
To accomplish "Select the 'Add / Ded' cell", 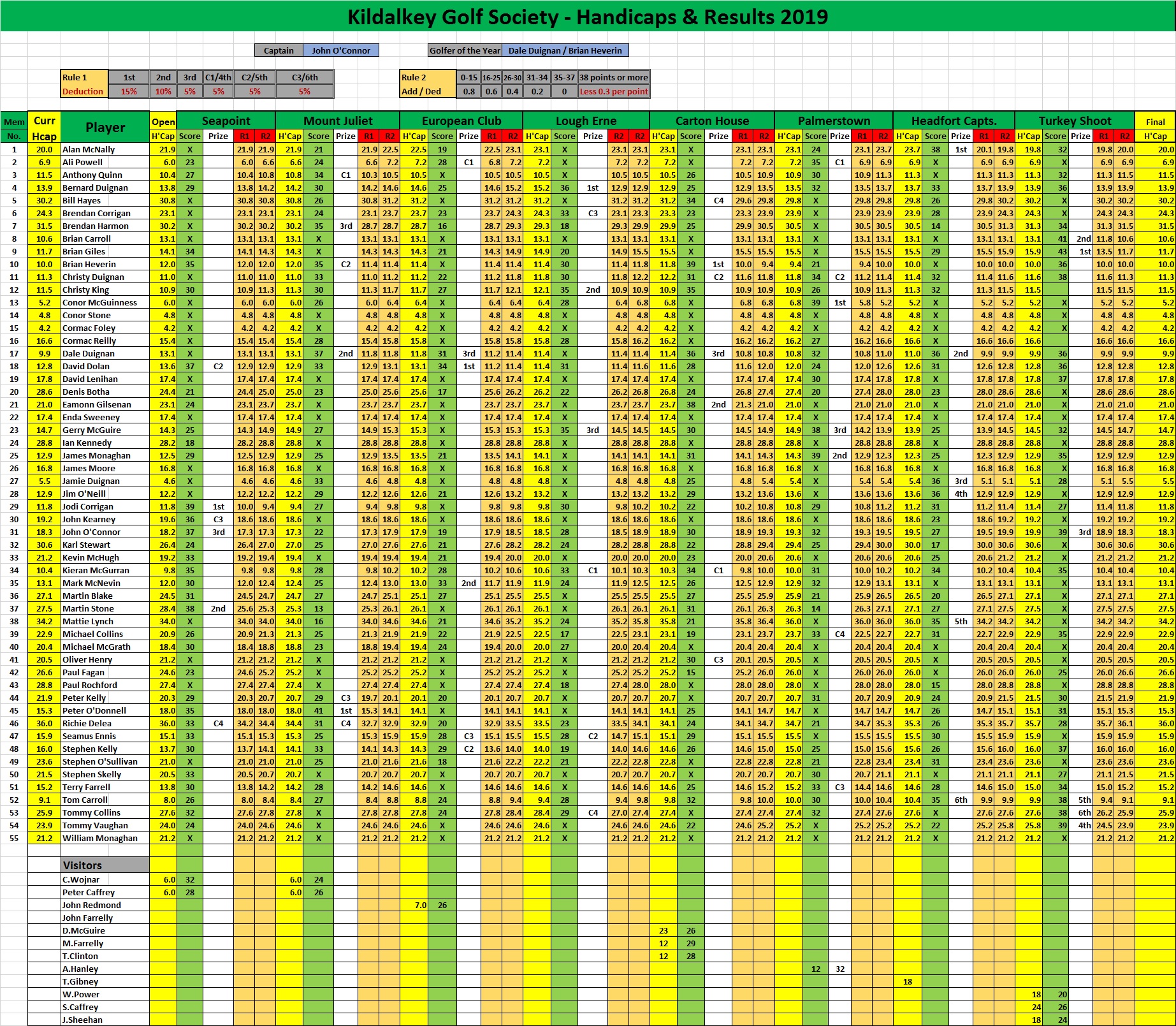I will click(428, 91).
